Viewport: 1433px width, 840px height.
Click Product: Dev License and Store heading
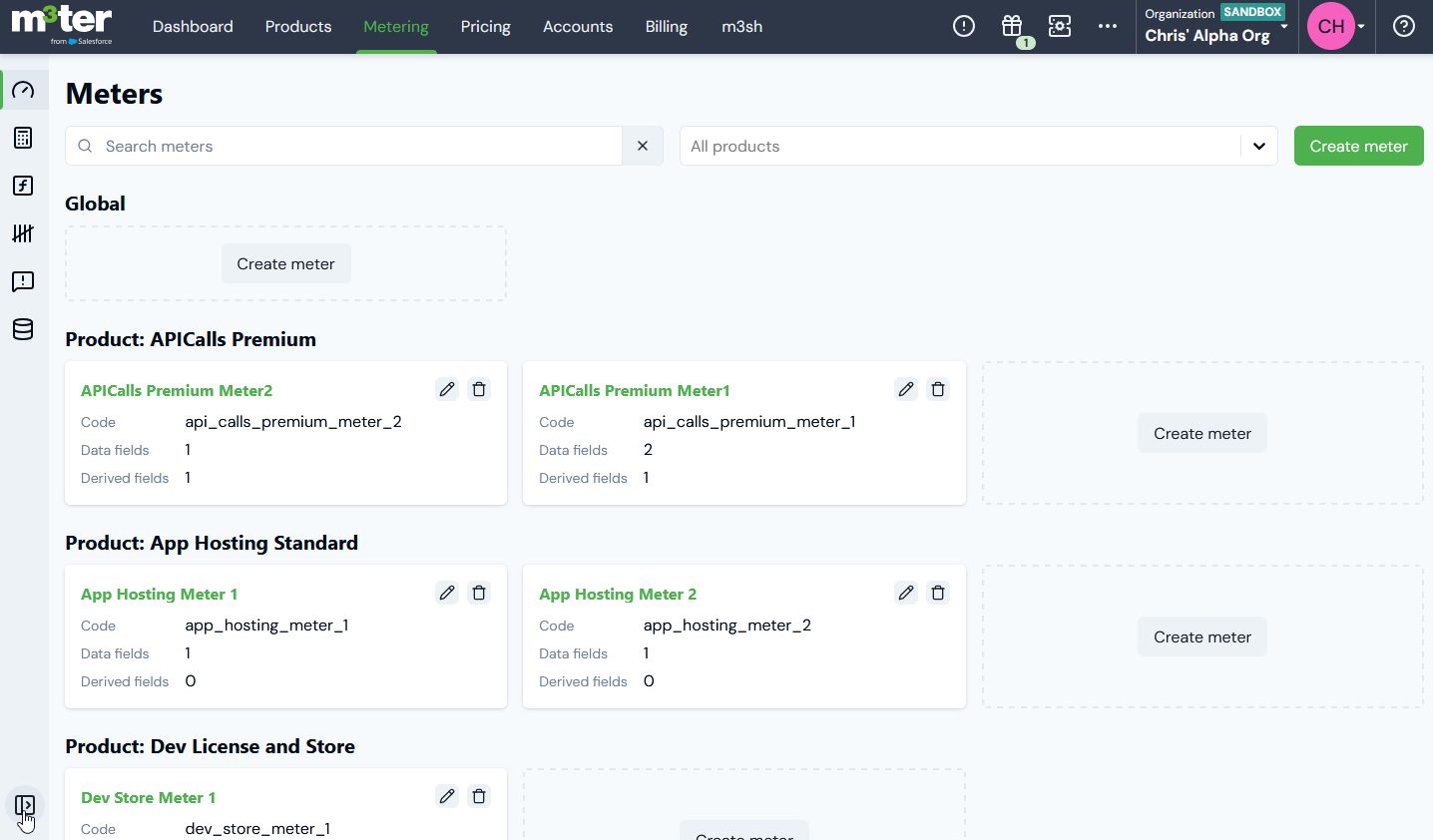click(211, 746)
